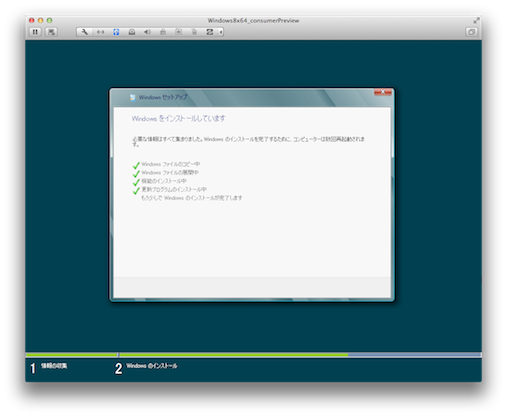Click the sound speaker icon
The width and height of the screenshot is (507, 417).
click(147, 32)
